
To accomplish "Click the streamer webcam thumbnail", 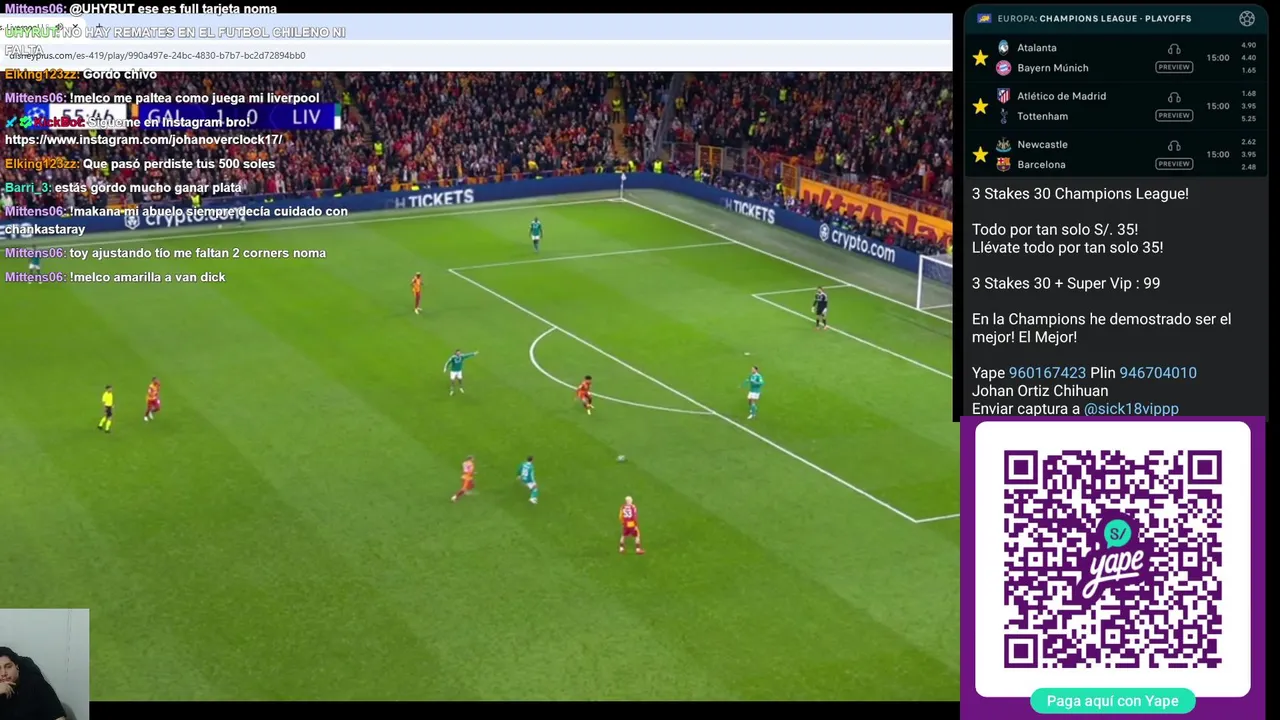I will point(44,664).
